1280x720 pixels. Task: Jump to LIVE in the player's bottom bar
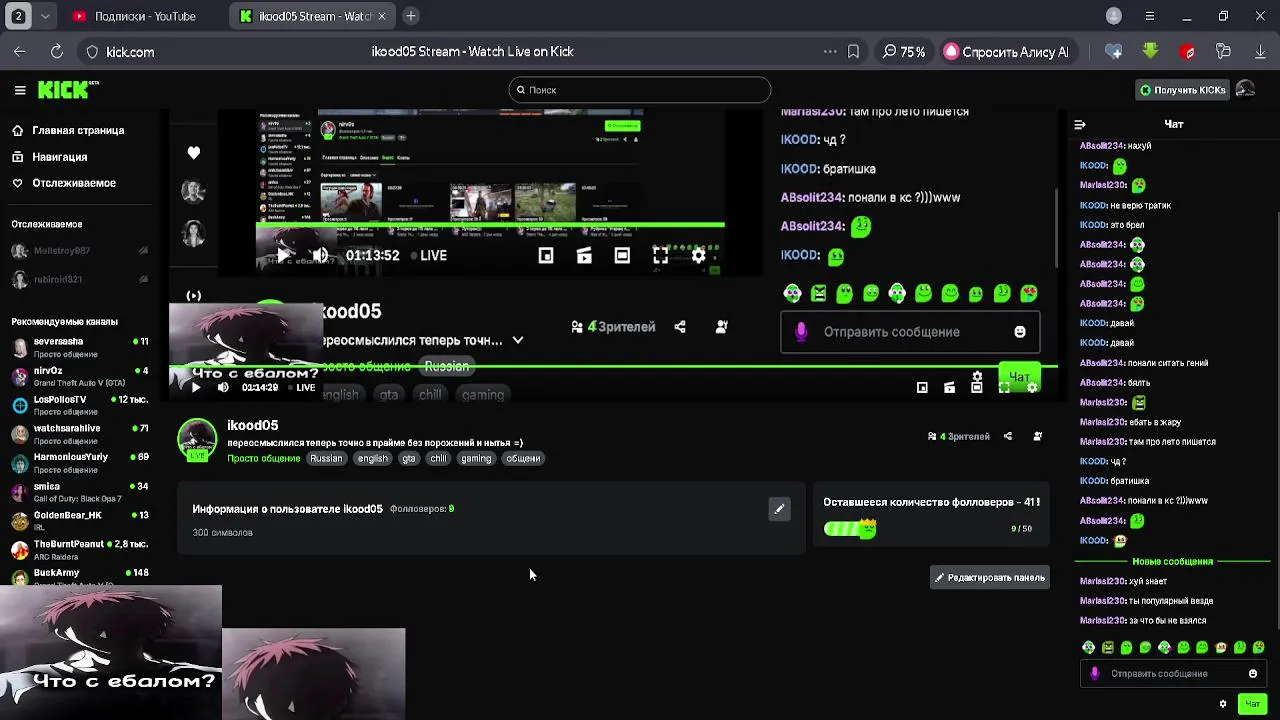301,388
